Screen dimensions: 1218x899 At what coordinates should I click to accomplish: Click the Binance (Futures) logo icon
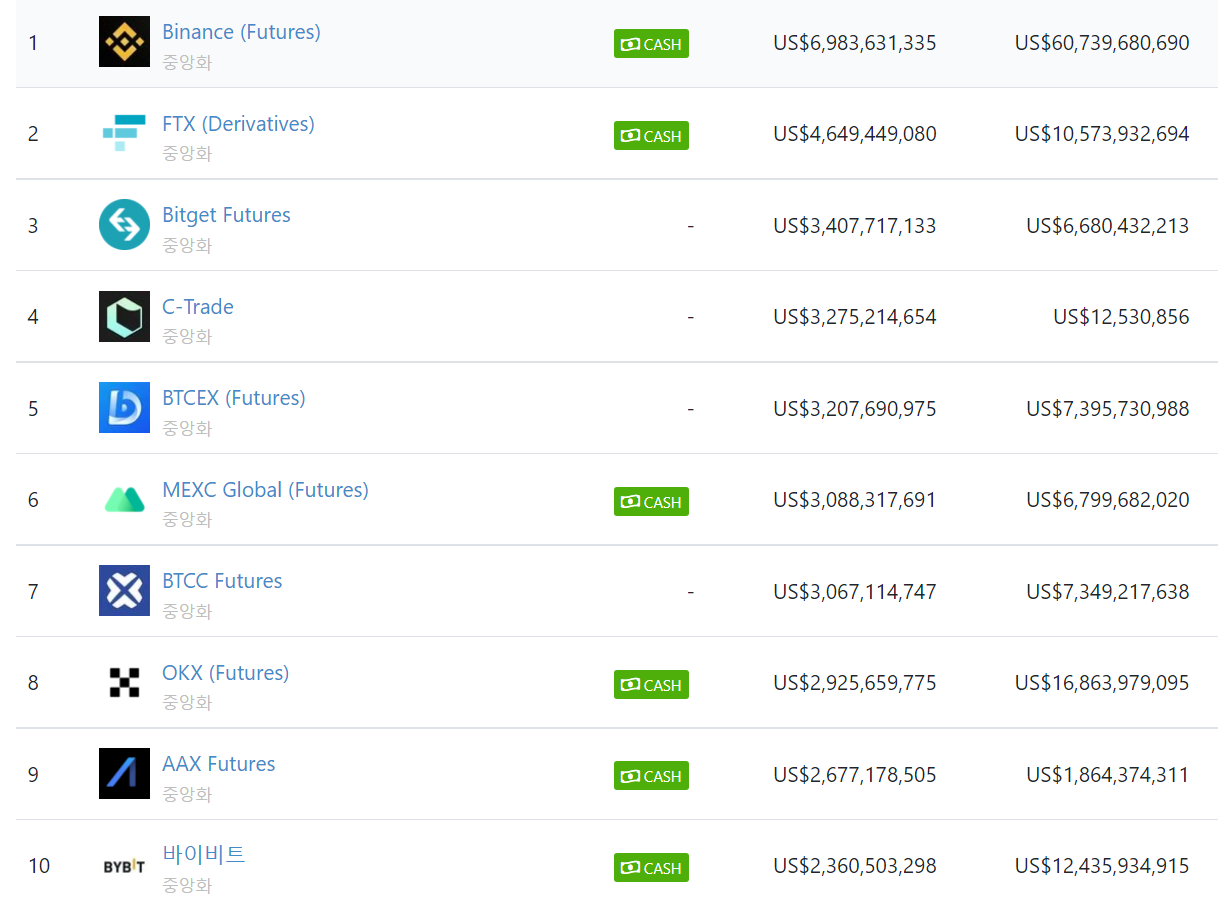pos(124,42)
